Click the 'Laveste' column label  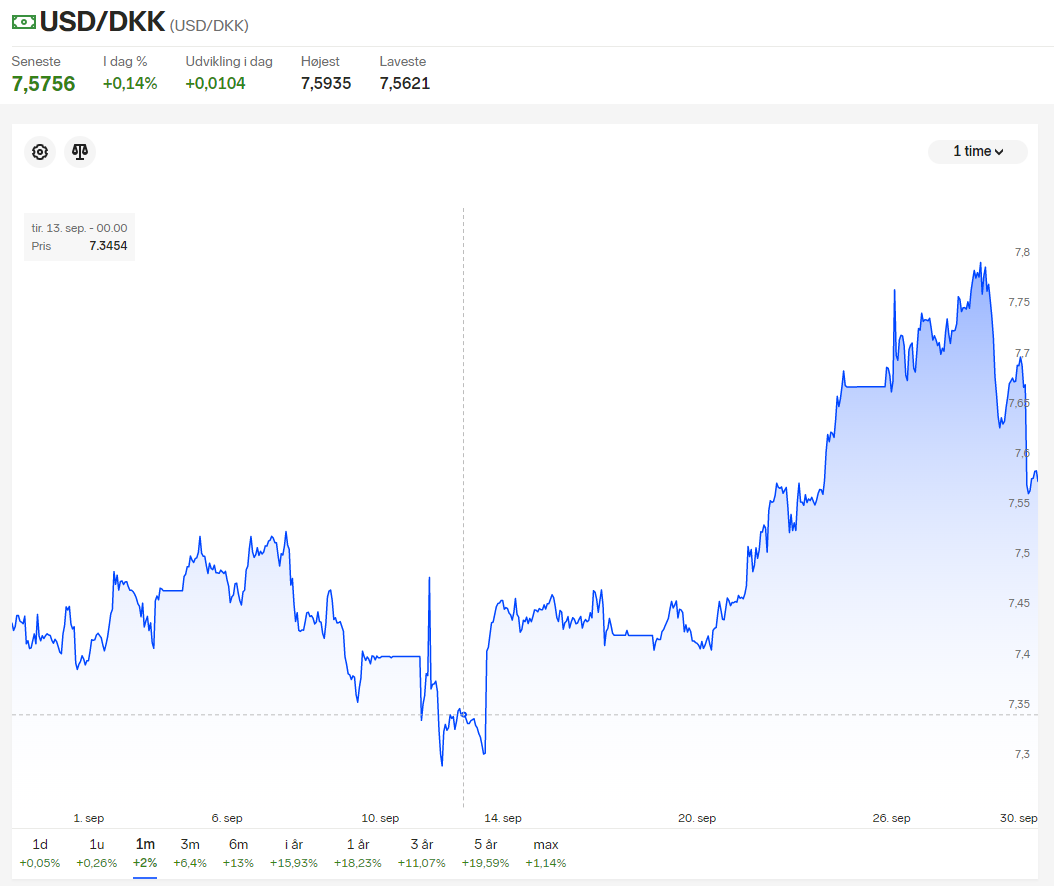403,61
